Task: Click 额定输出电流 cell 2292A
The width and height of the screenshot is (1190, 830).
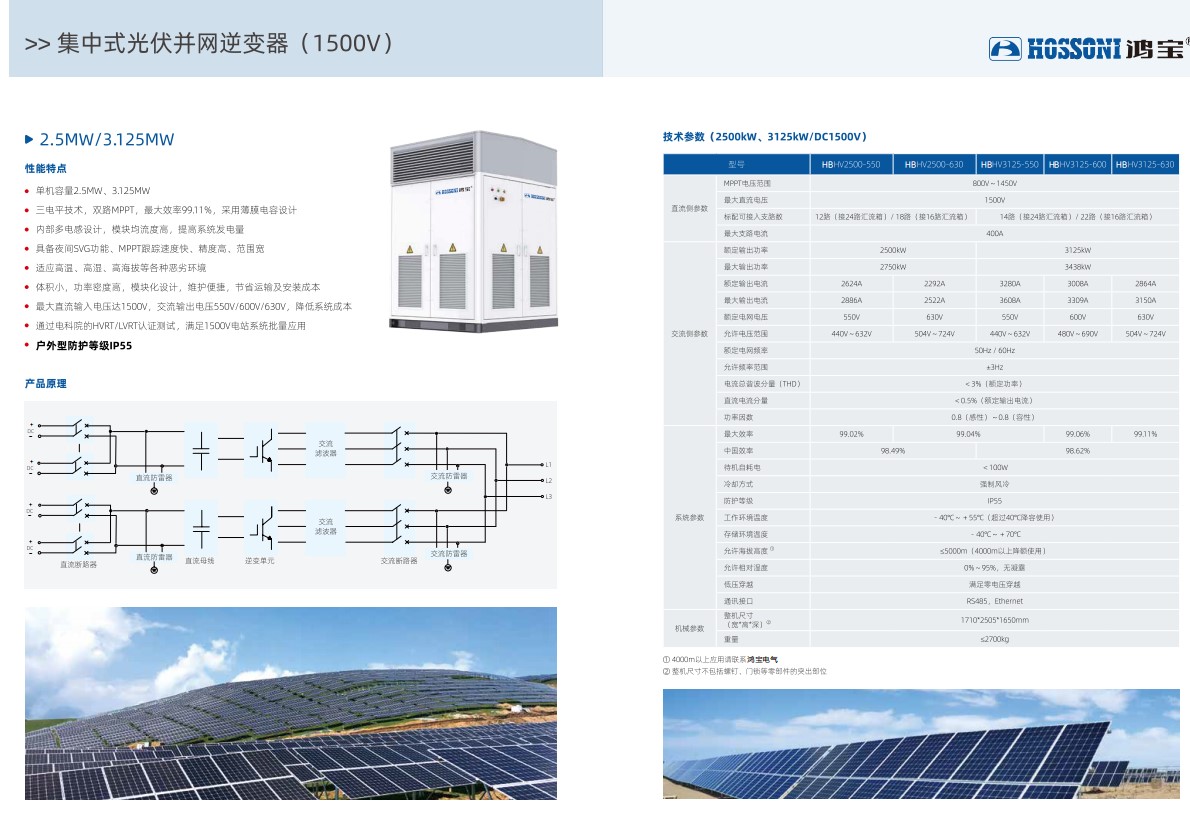Action: [x=934, y=284]
